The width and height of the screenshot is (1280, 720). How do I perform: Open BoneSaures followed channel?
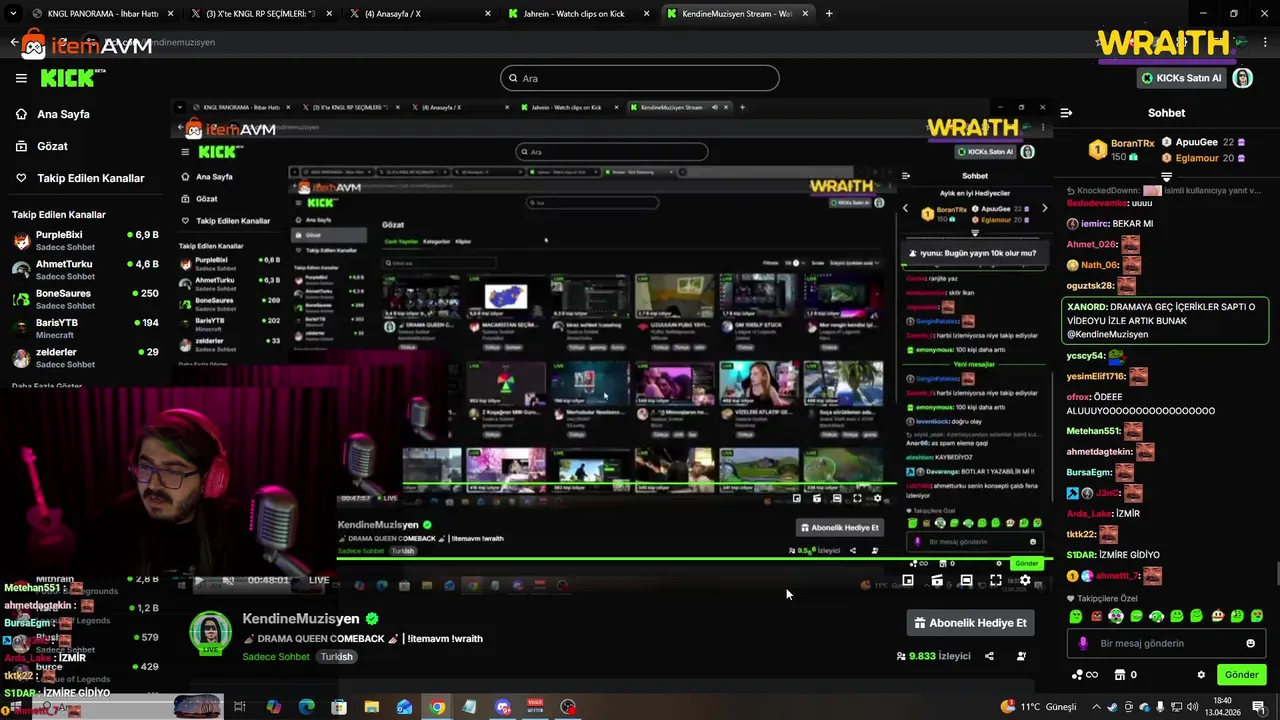click(x=85, y=299)
